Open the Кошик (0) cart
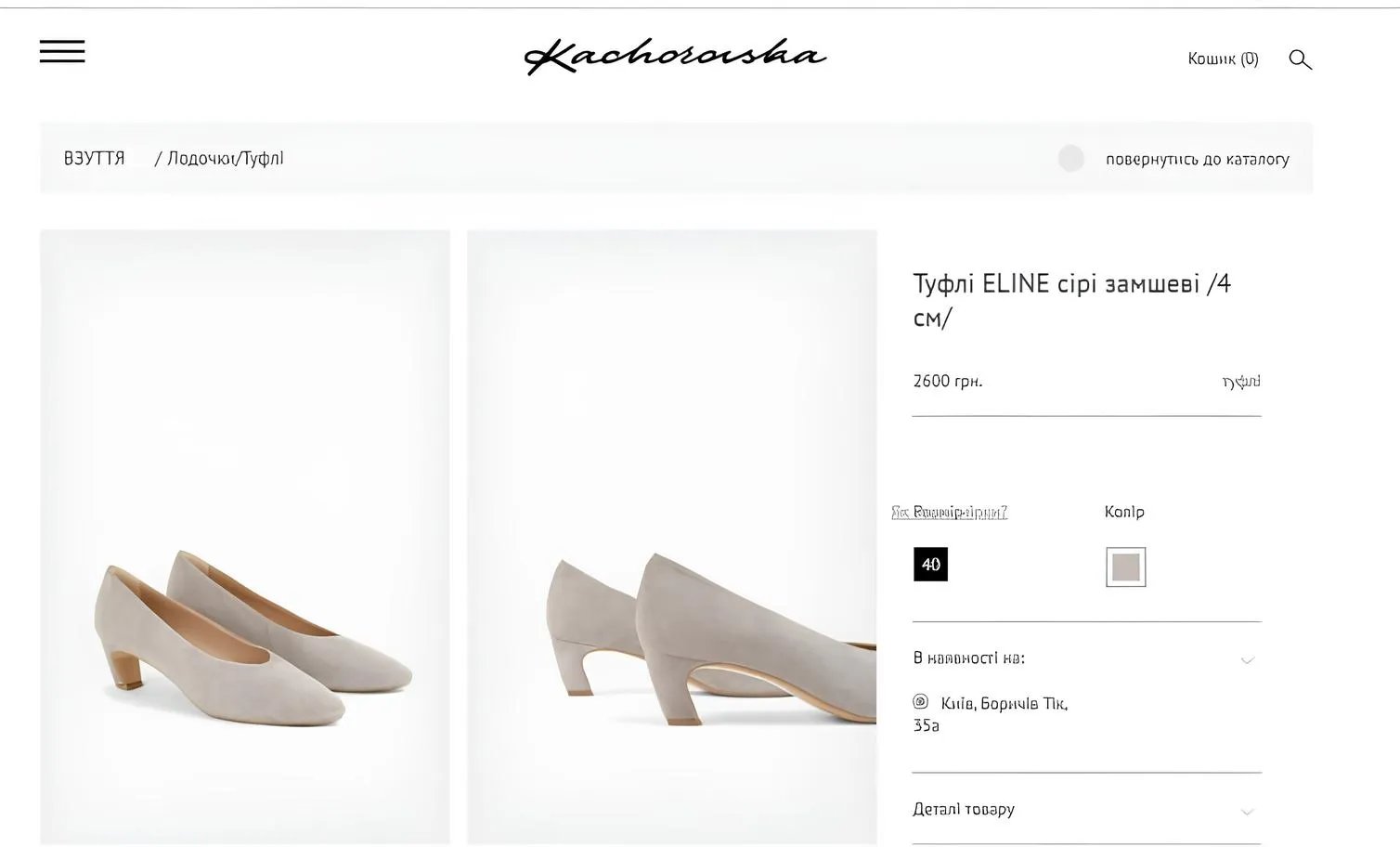Screen dimensions: 1400x847 [x=1223, y=59]
